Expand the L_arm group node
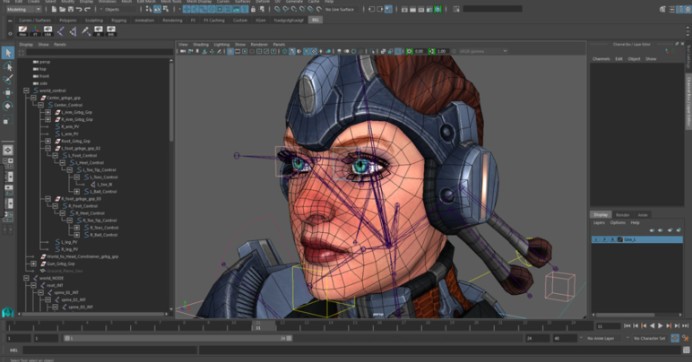The height and width of the screenshot is (362, 692). coord(48,112)
